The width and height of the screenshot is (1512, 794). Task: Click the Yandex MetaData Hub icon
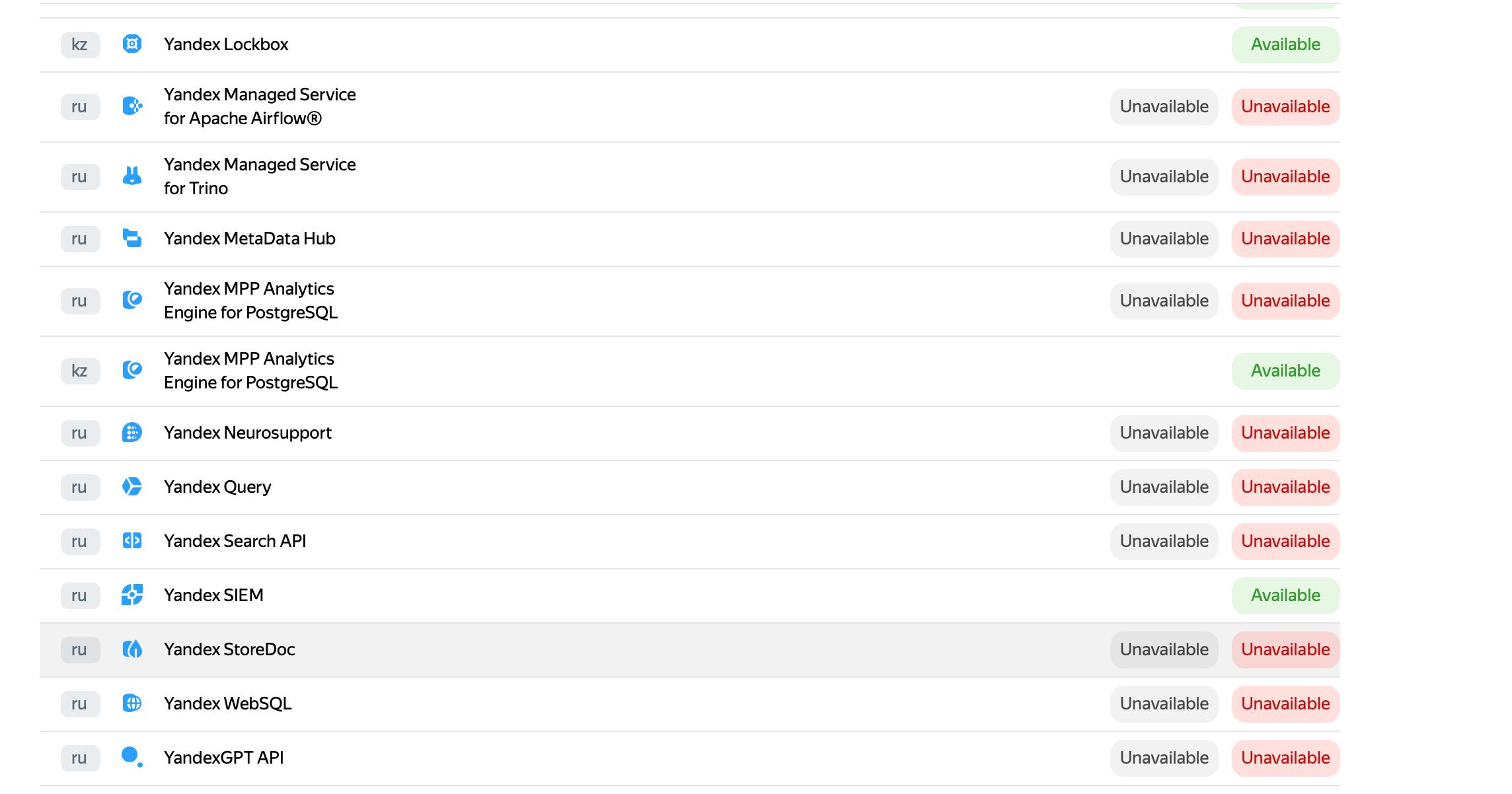132,238
